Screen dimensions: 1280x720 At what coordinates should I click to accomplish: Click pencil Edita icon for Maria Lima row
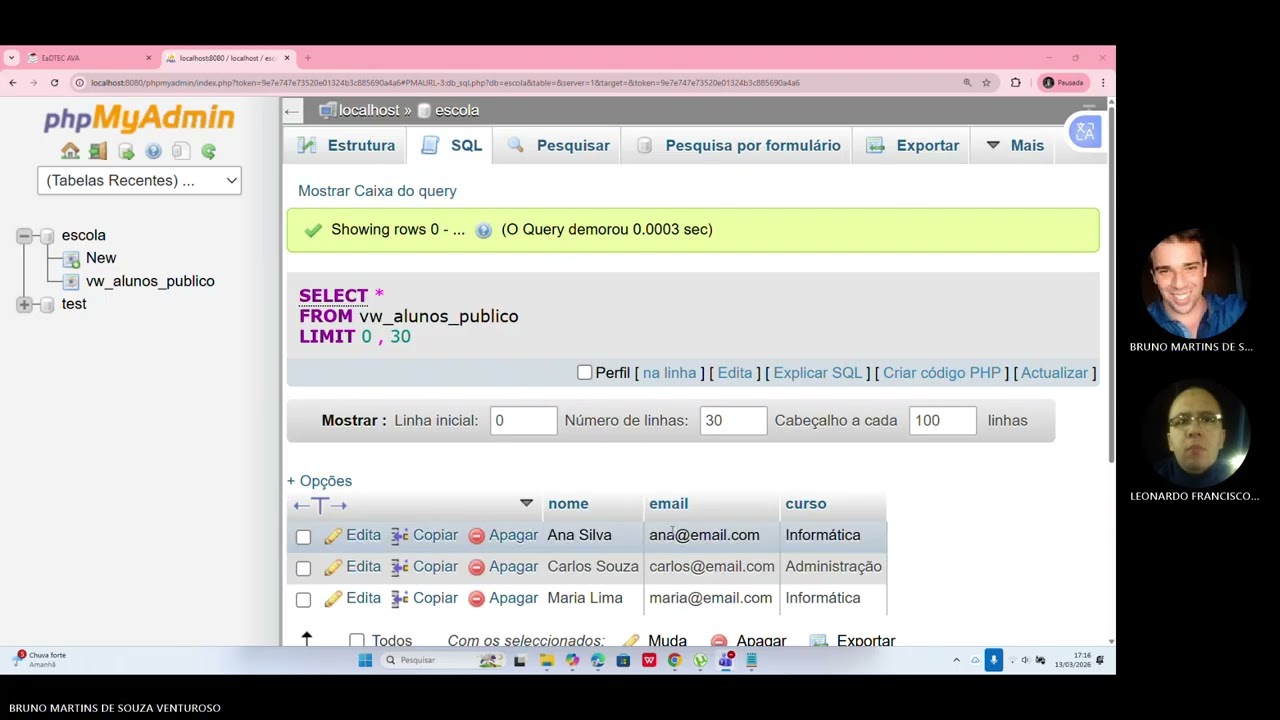[x=333, y=599]
